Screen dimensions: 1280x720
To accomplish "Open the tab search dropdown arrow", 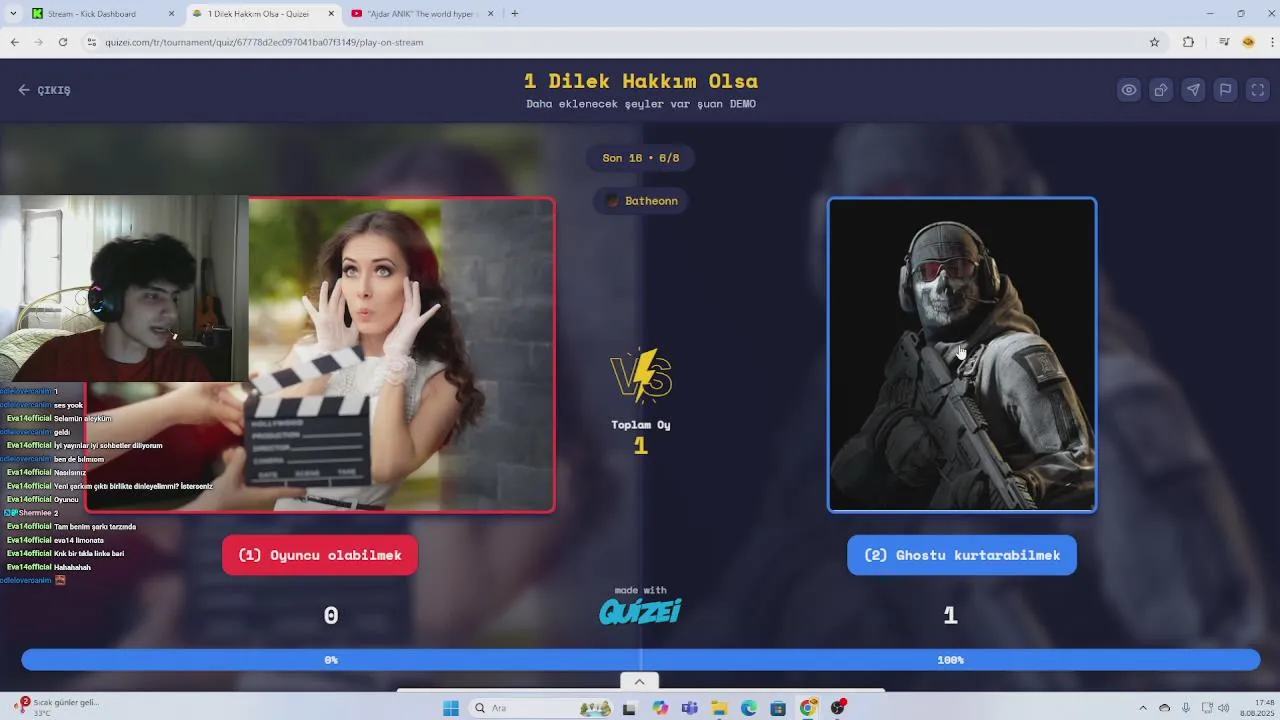I will tap(13, 14).
